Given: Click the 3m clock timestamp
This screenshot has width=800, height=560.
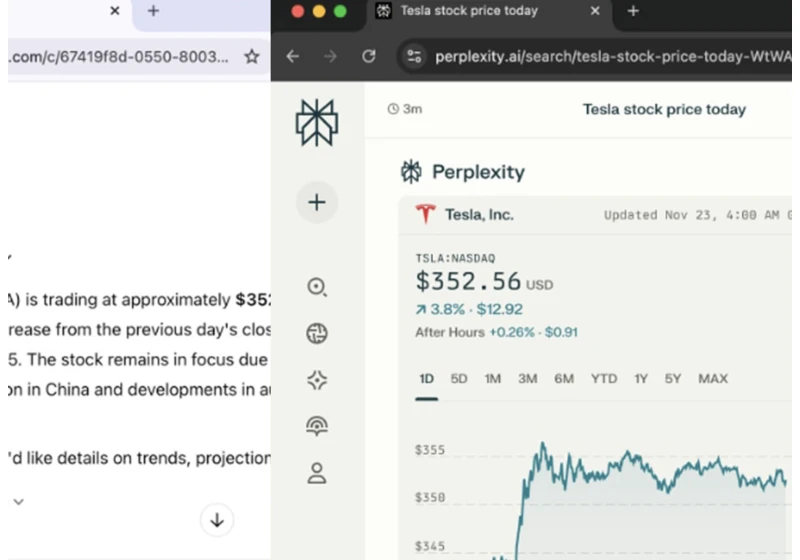Looking at the screenshot, I should click(x=405, y=109).
